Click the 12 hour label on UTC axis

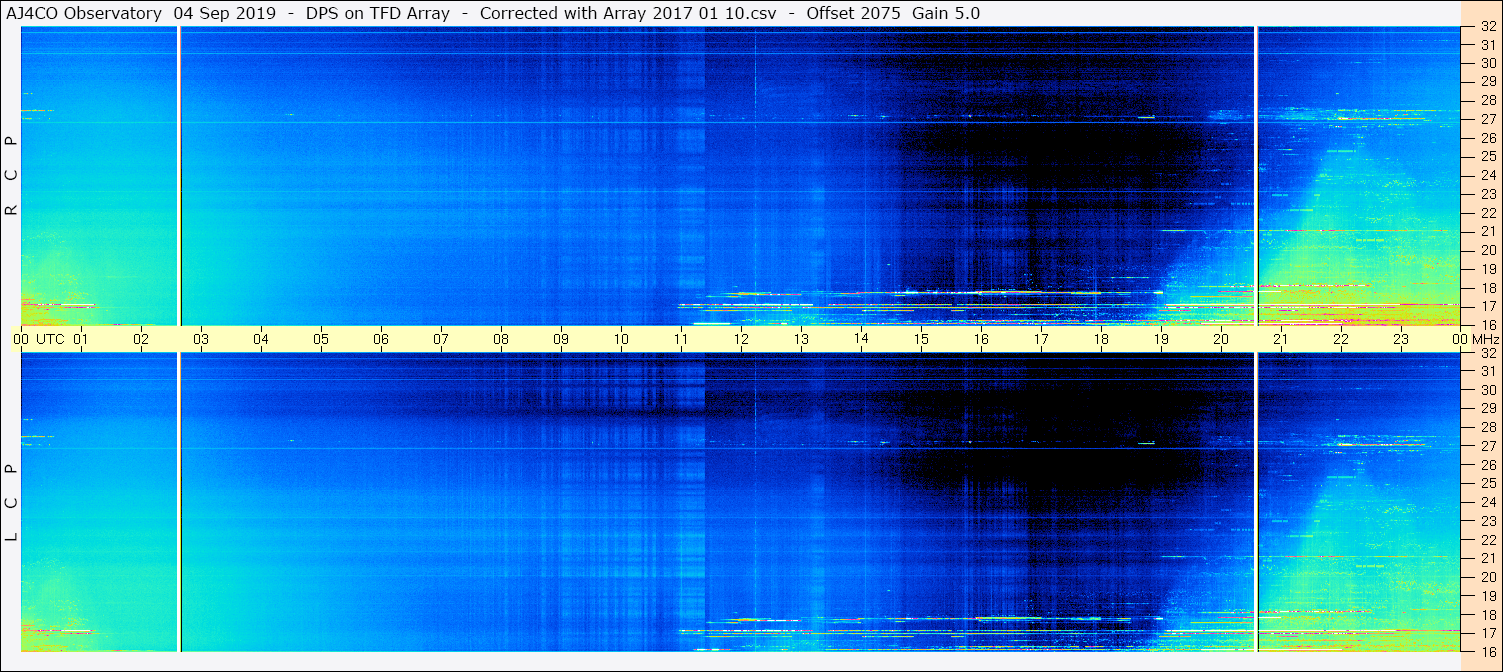(741, 339)
